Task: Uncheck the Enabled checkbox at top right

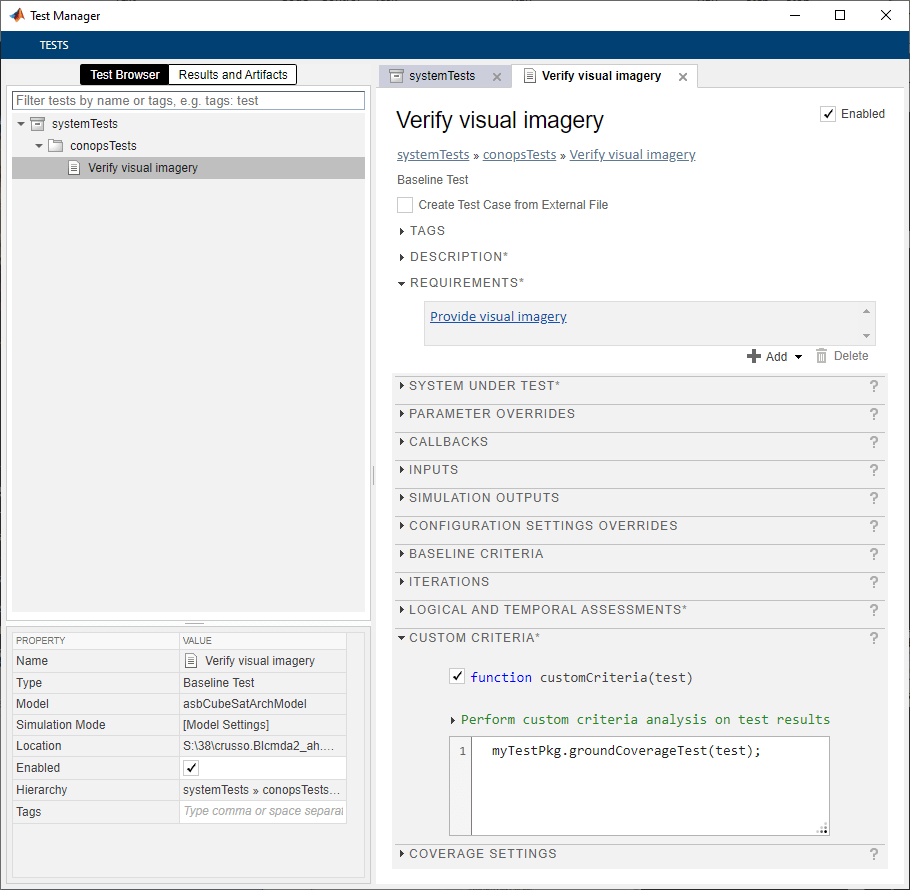Action: click(x=828, y=113)
